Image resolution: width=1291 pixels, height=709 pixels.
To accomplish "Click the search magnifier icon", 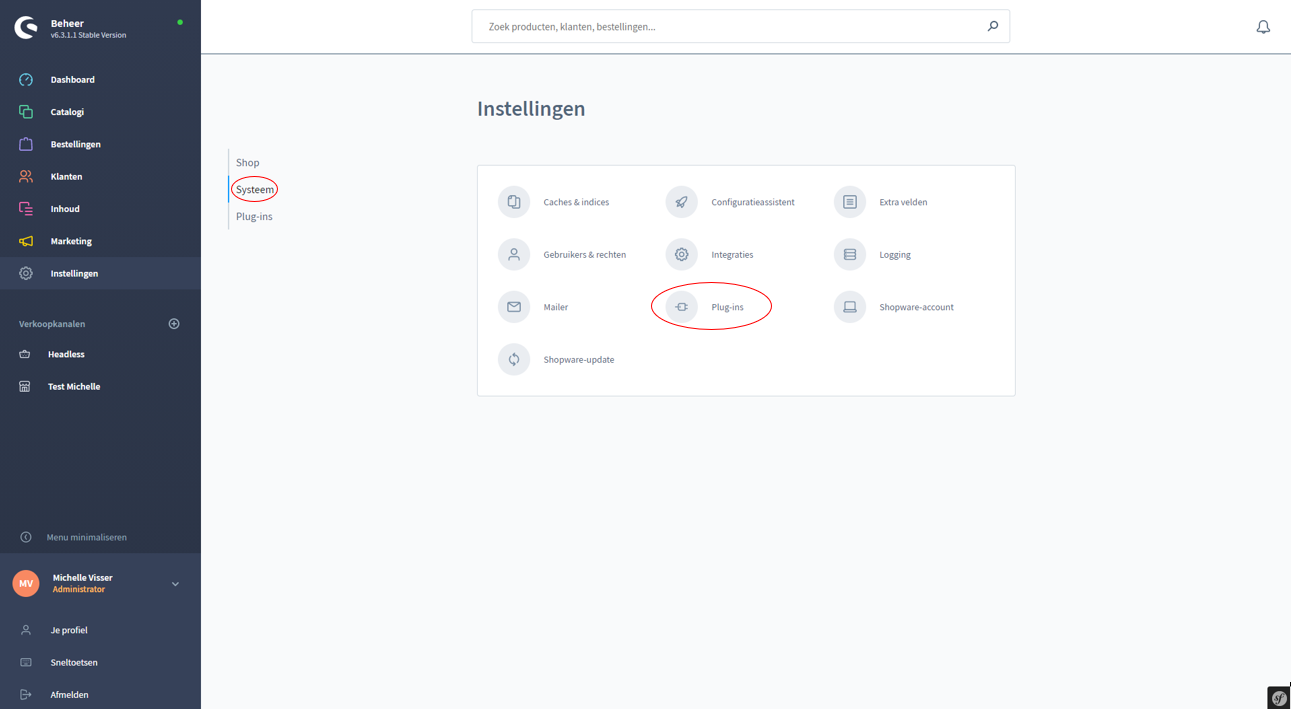I will (992, 27).
